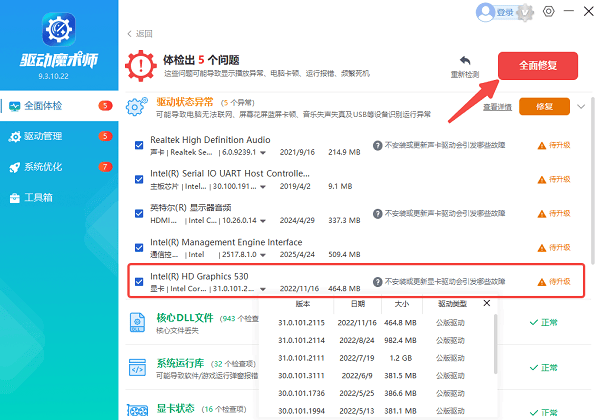Click the main list vertical scrollbar

tap(593, 180)
